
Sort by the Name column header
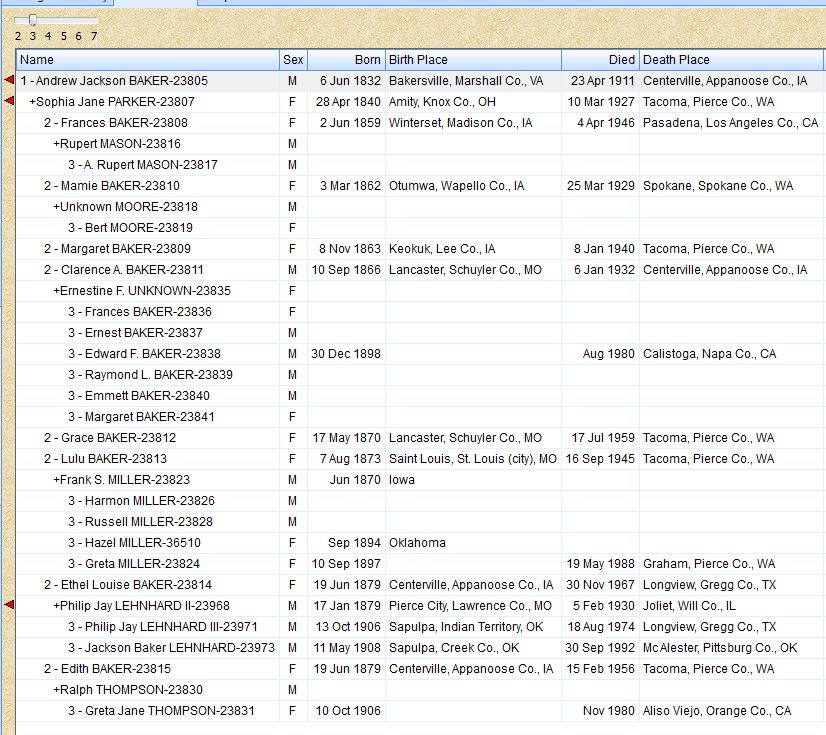click(x=148, y=60)
